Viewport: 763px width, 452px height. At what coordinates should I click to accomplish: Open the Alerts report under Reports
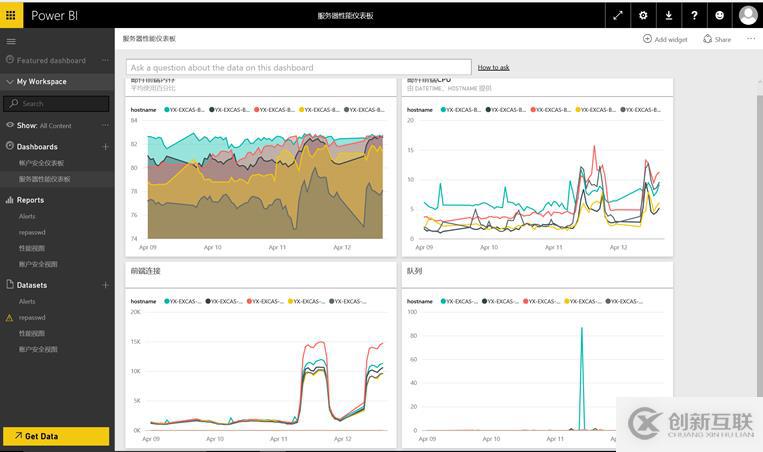27,216
